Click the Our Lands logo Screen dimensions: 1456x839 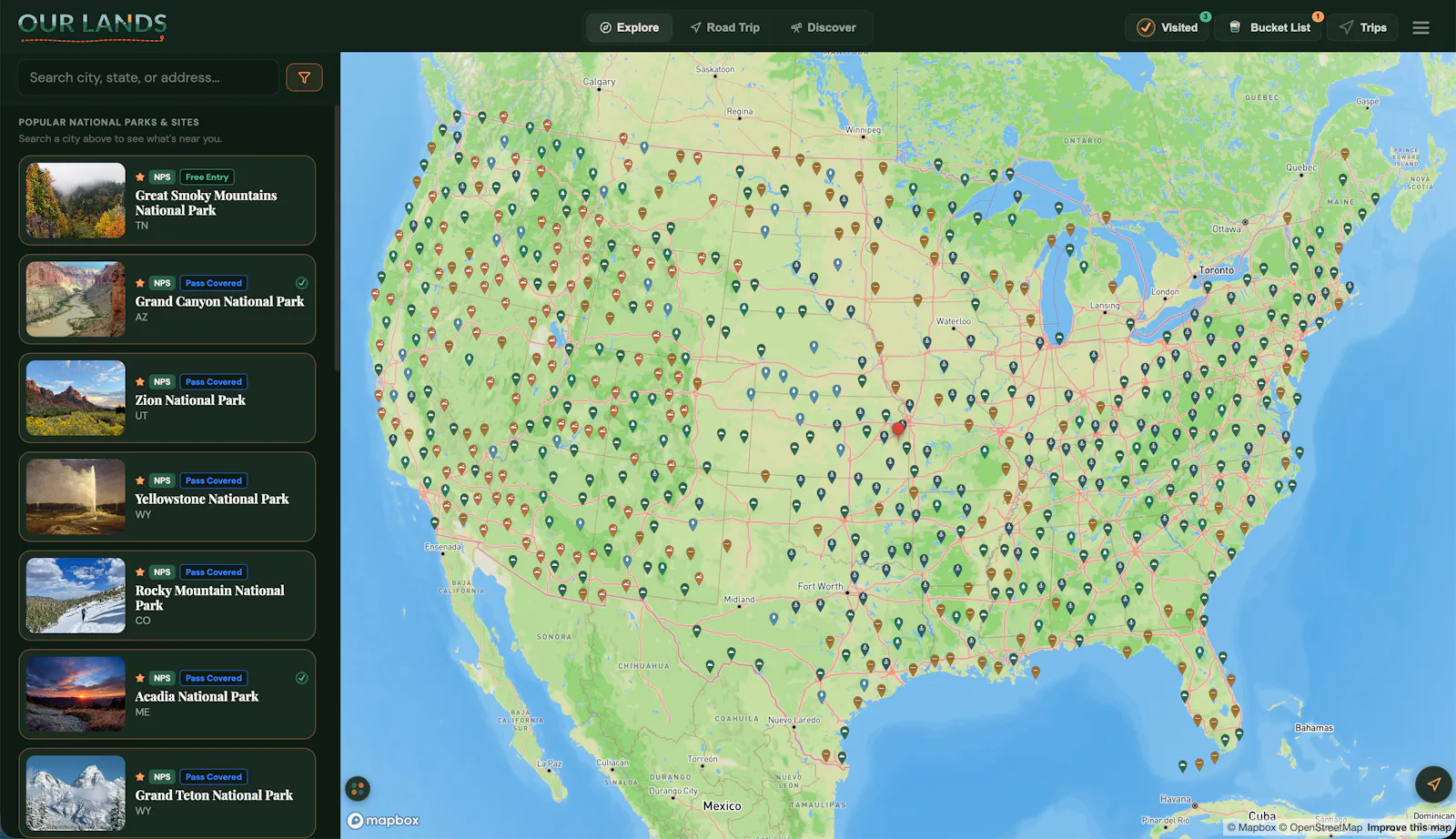tap(92, 26)
